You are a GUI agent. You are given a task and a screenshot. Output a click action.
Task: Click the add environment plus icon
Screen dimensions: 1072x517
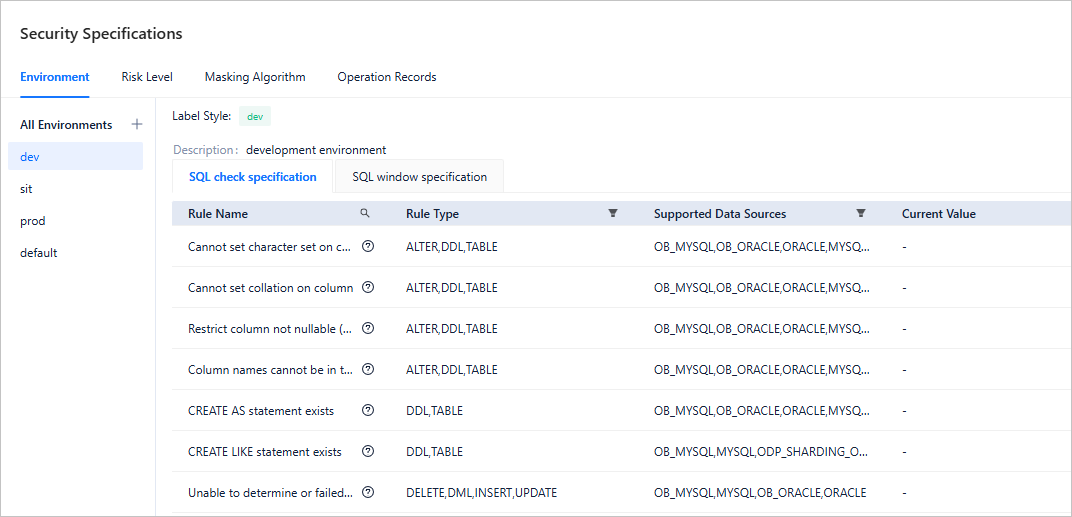137,125
